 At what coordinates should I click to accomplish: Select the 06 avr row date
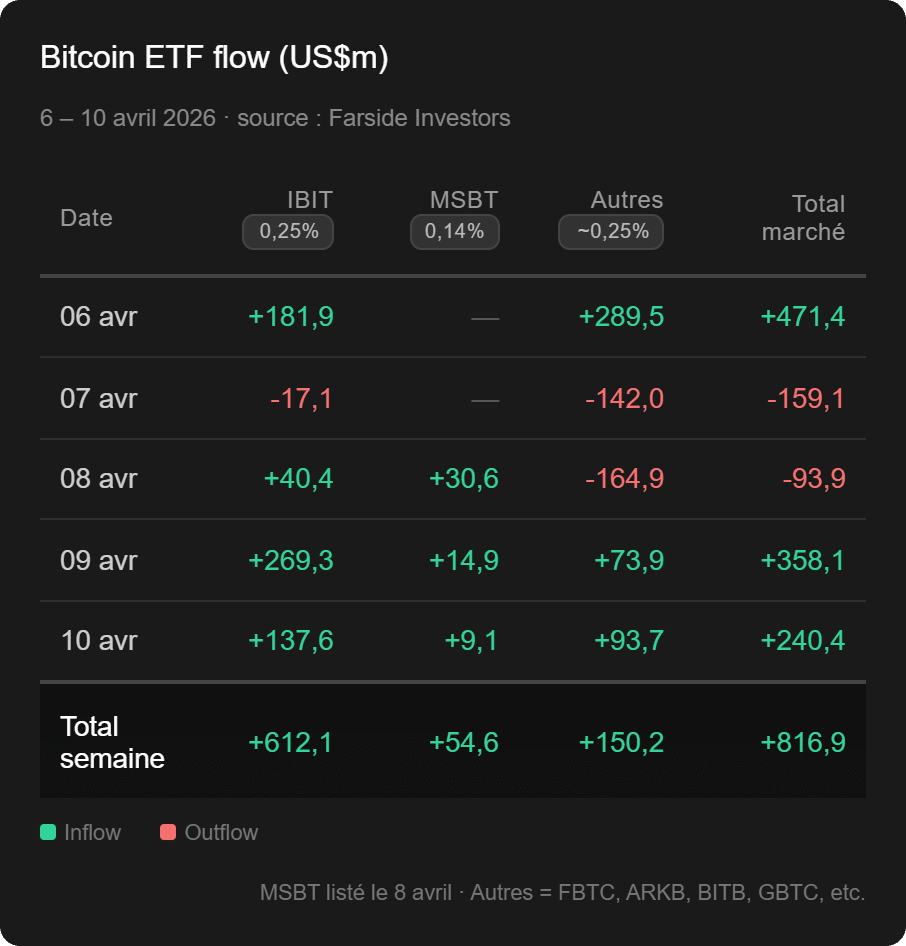click(x=99, y=317)
